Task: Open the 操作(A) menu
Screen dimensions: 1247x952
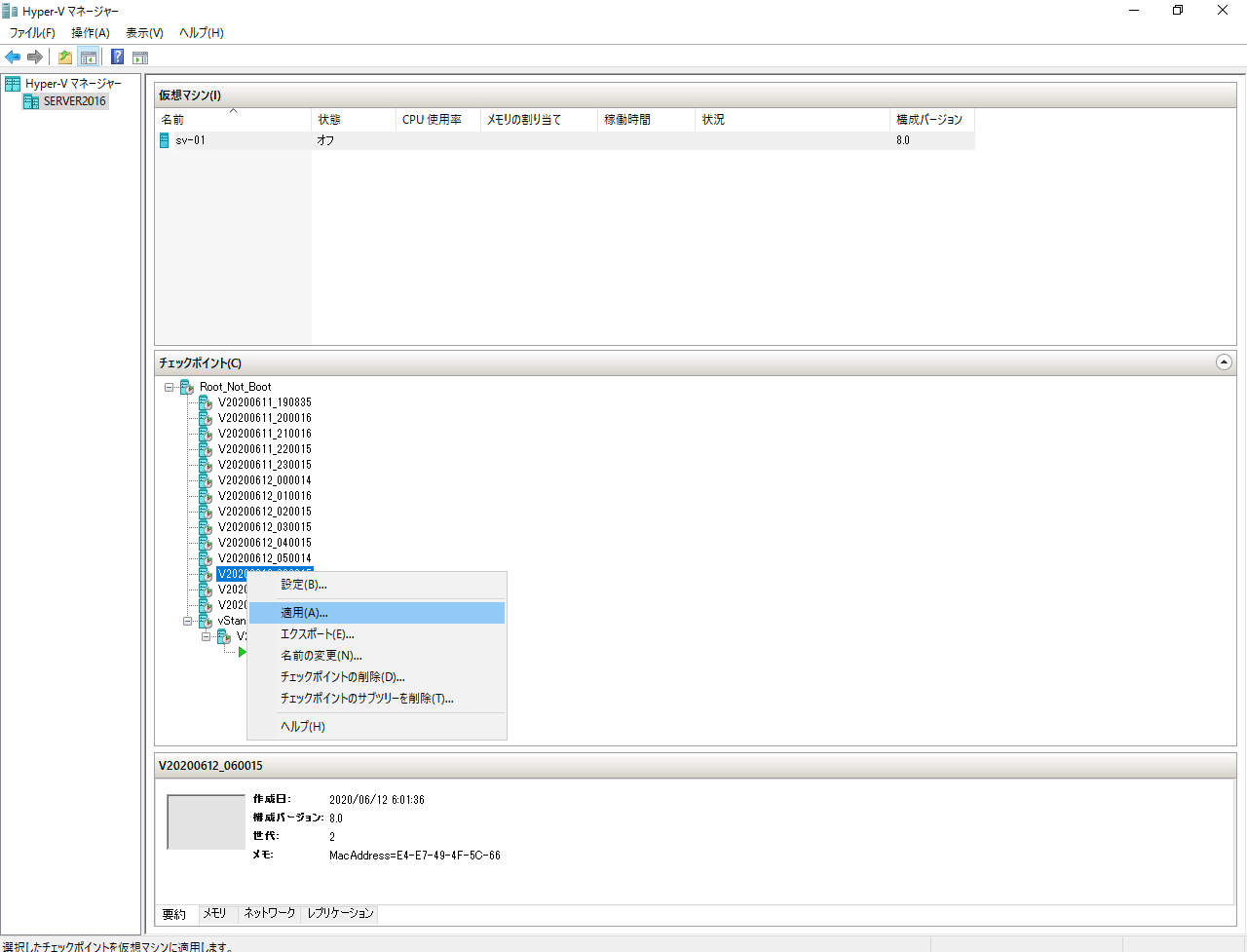Action: (x=91, y=33)
